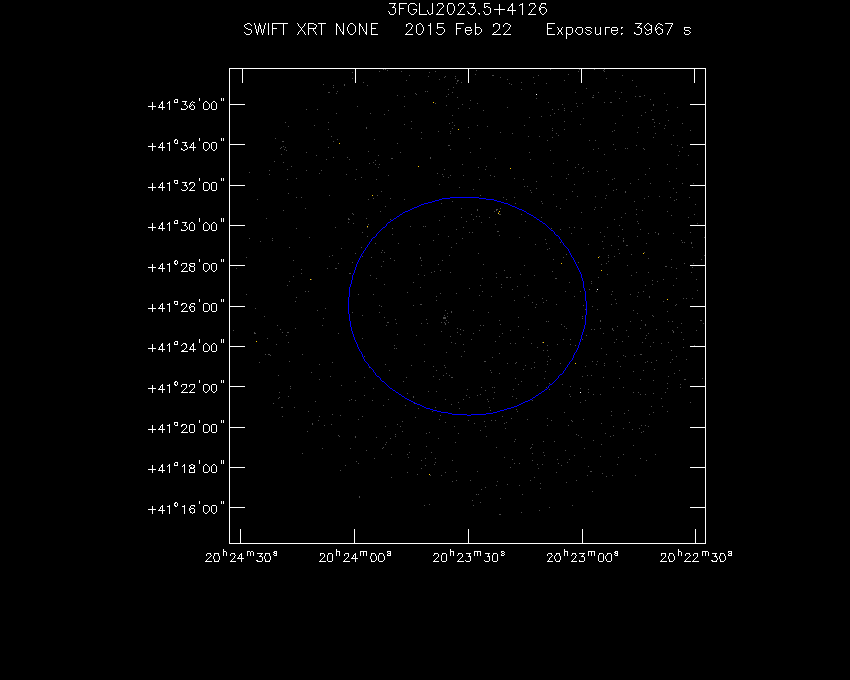Click the declination label +41°18'00"
850x680 pixels.
[186, 468]
